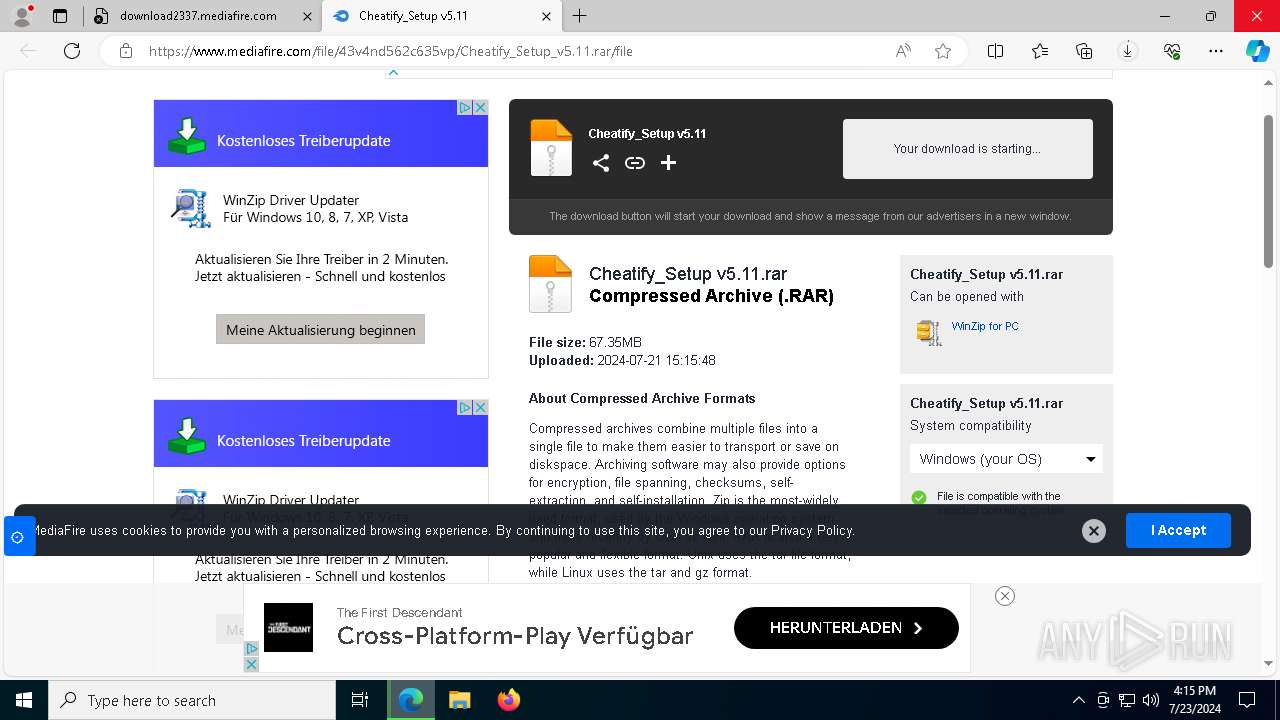1280x720 pixels.
Task: Add this page to favorites
Action: pyautogui.click(x=943, y=51)
